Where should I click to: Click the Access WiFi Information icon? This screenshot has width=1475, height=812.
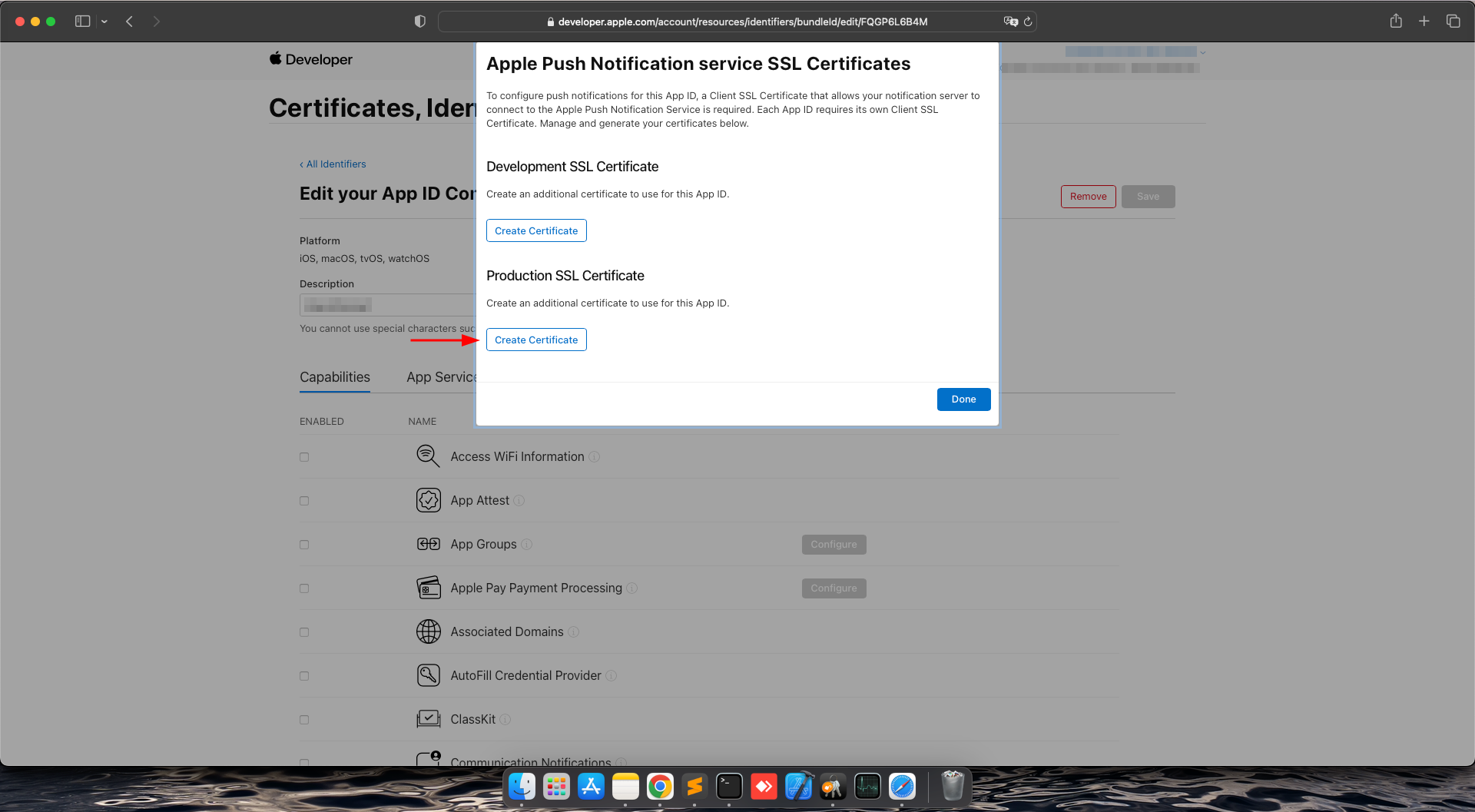[428, 456]
